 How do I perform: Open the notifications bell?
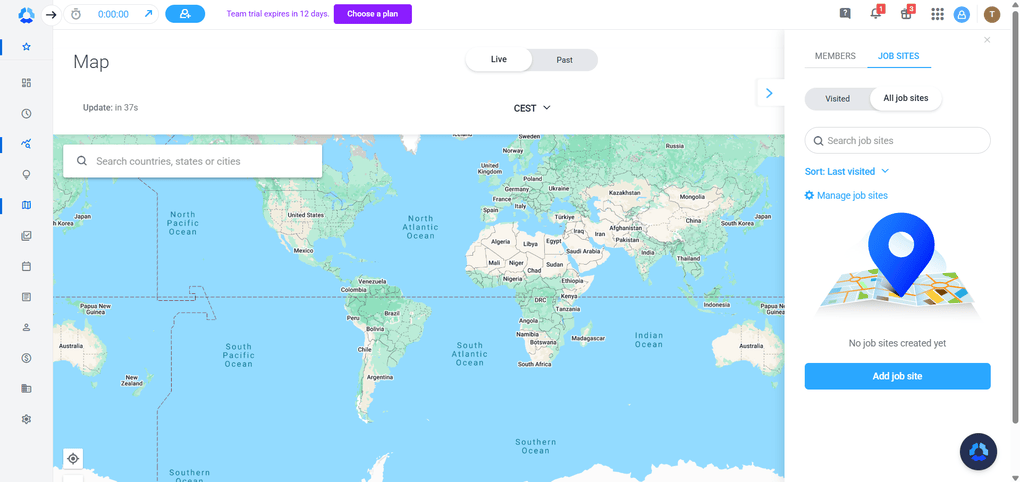pyautogui.click(x=876, y=14)
